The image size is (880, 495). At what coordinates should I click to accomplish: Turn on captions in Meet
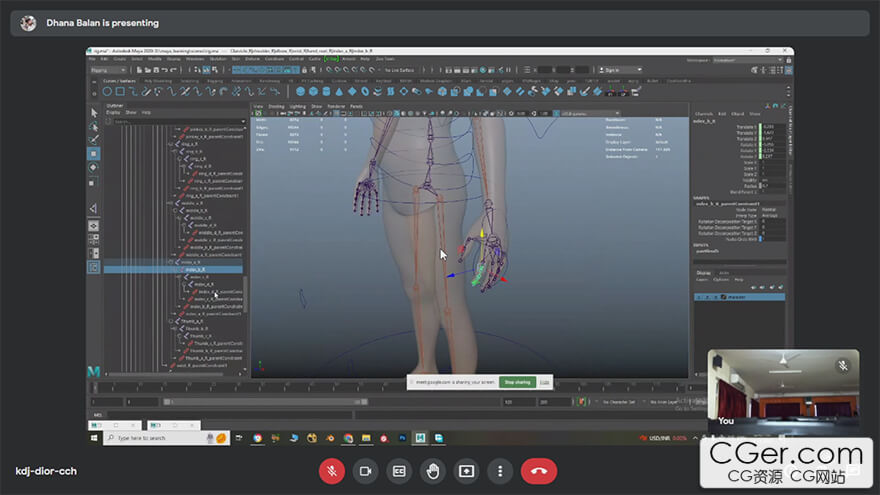point(399,471)
